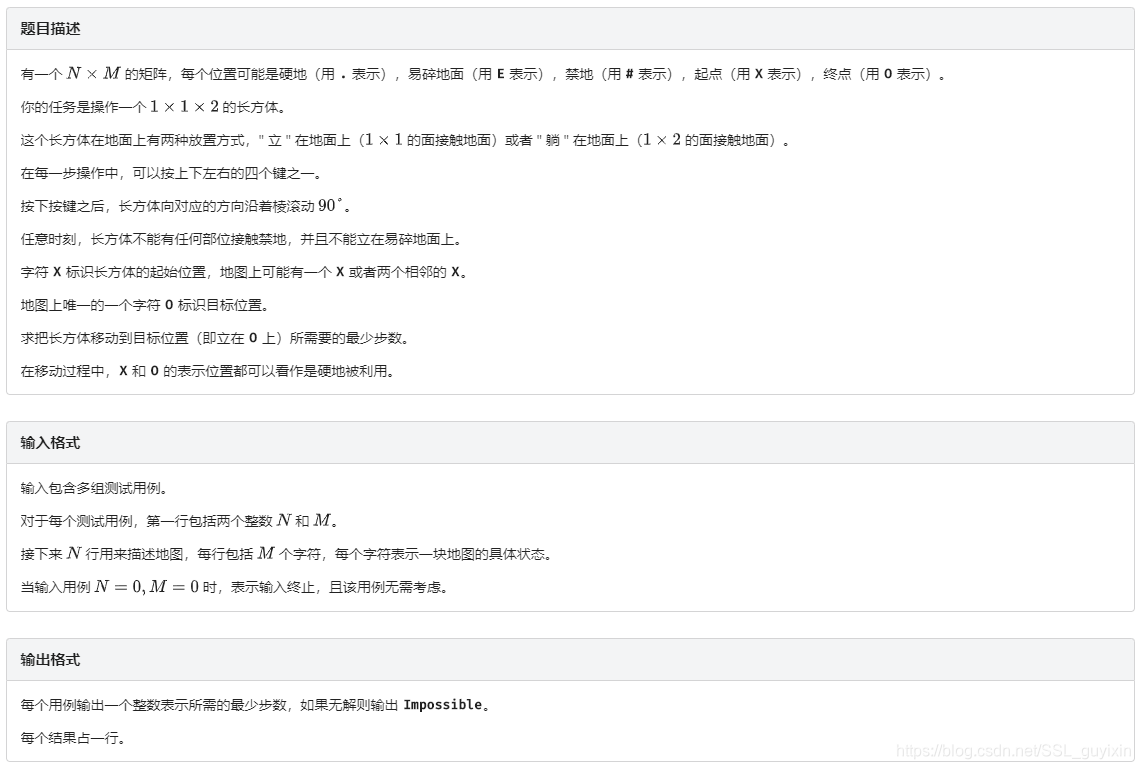Click the line starting 在移动过程中，X 和 O 的表示位置
This screenshot has width=1140, height=769.
pos(208,371)
